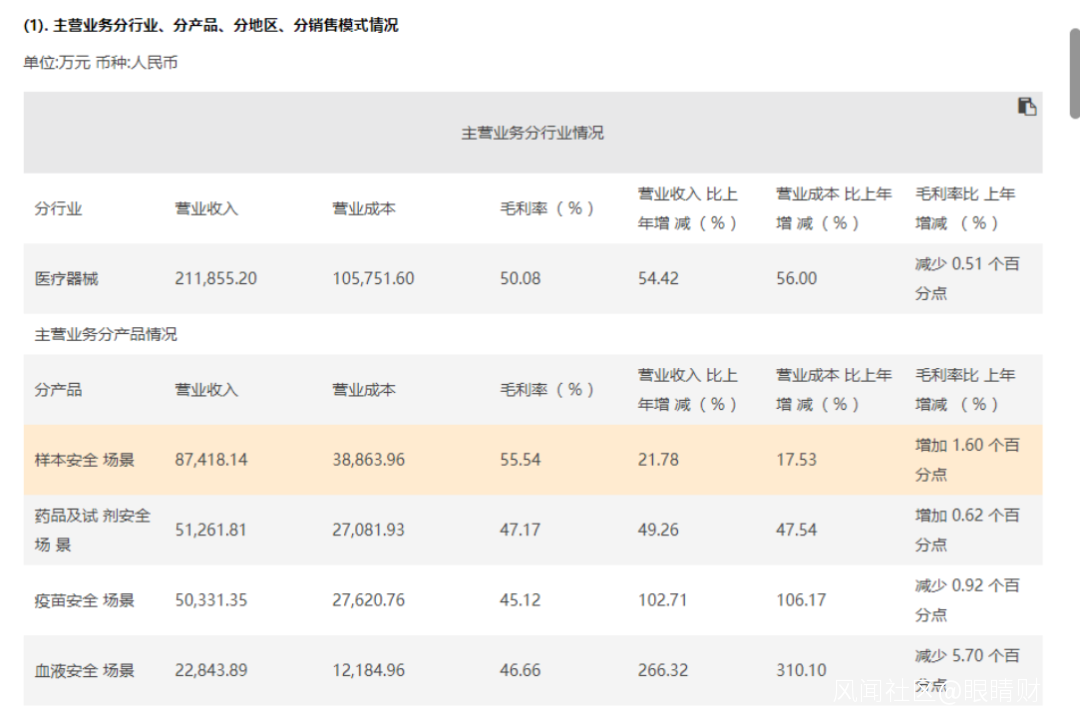Click the vertical scrollbar thumb
Image resolution: width=1080 pixels, height=718 pixels.
[x=1074, y=74]
